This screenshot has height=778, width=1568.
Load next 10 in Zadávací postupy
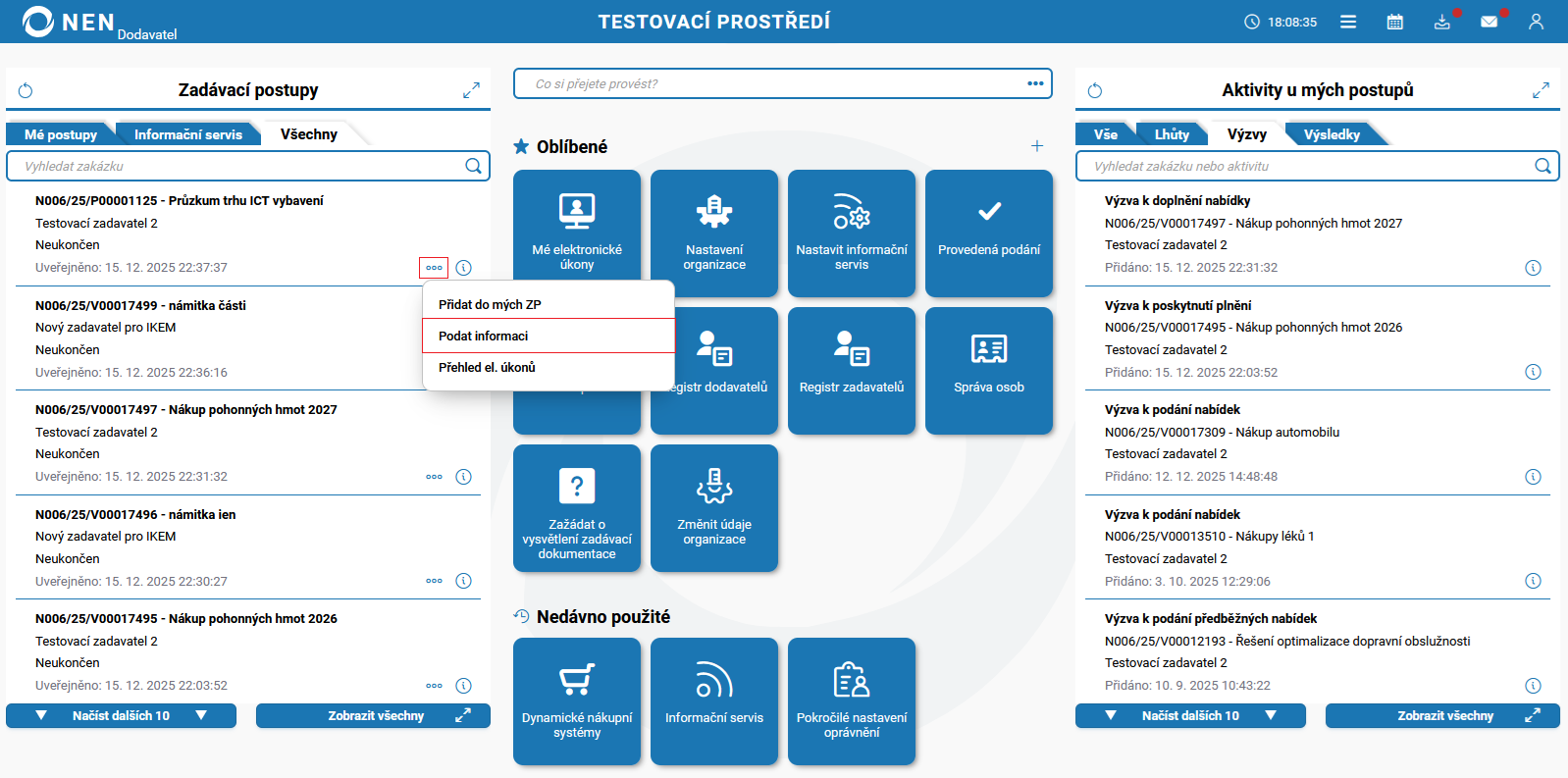121,715
